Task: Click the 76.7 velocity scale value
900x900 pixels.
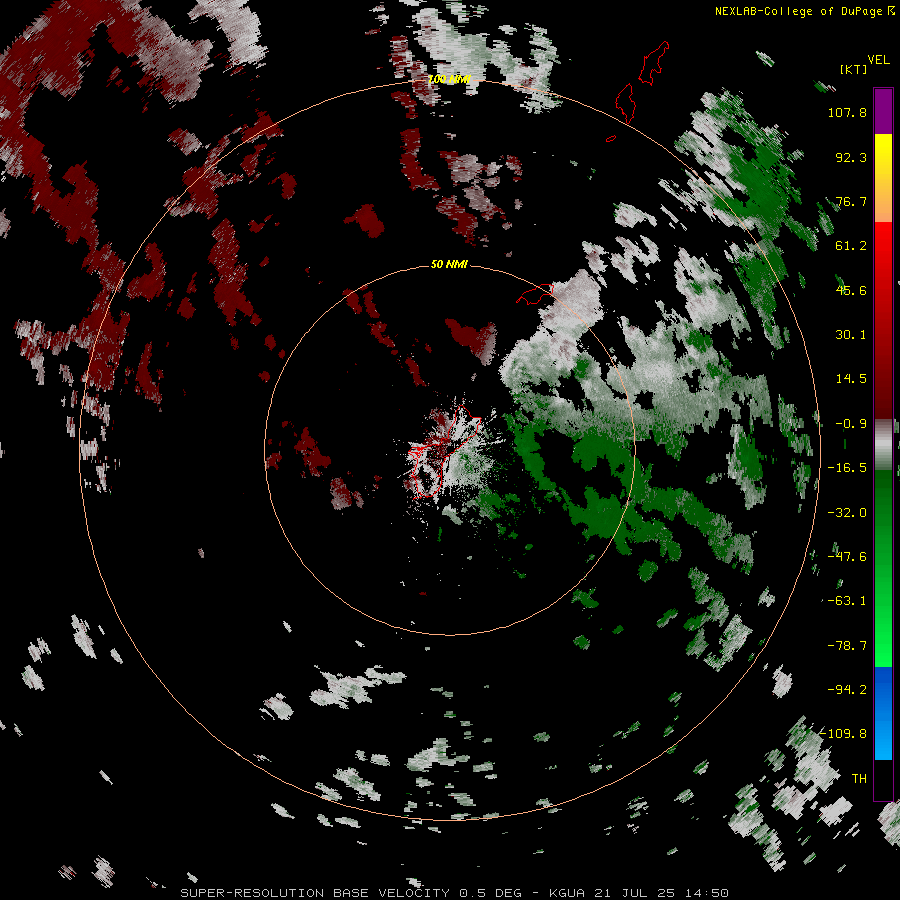Action: (x=851, y=201)
